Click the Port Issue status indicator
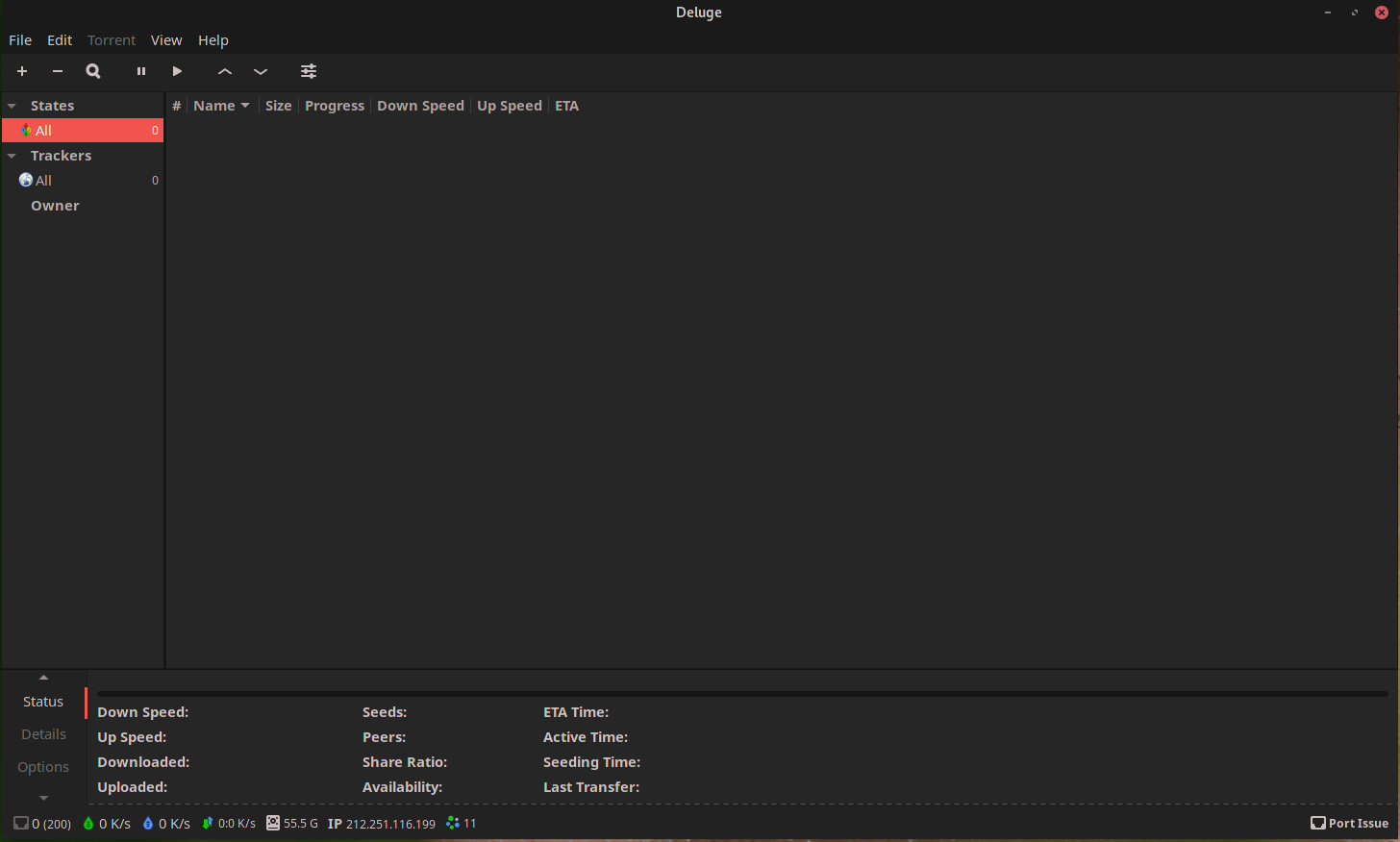This screenshot has height=842, width=1400. 1349,824
